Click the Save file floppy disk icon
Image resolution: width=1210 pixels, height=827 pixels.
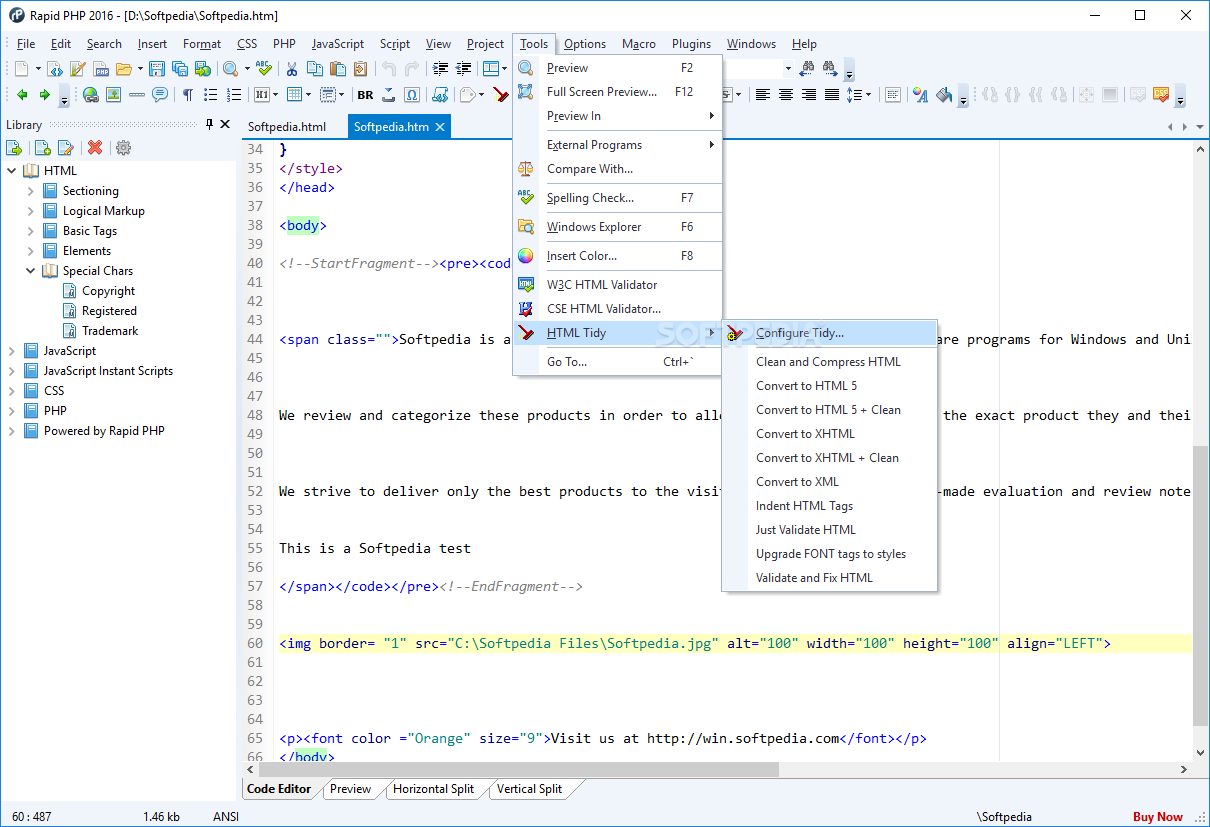[157, 69]
